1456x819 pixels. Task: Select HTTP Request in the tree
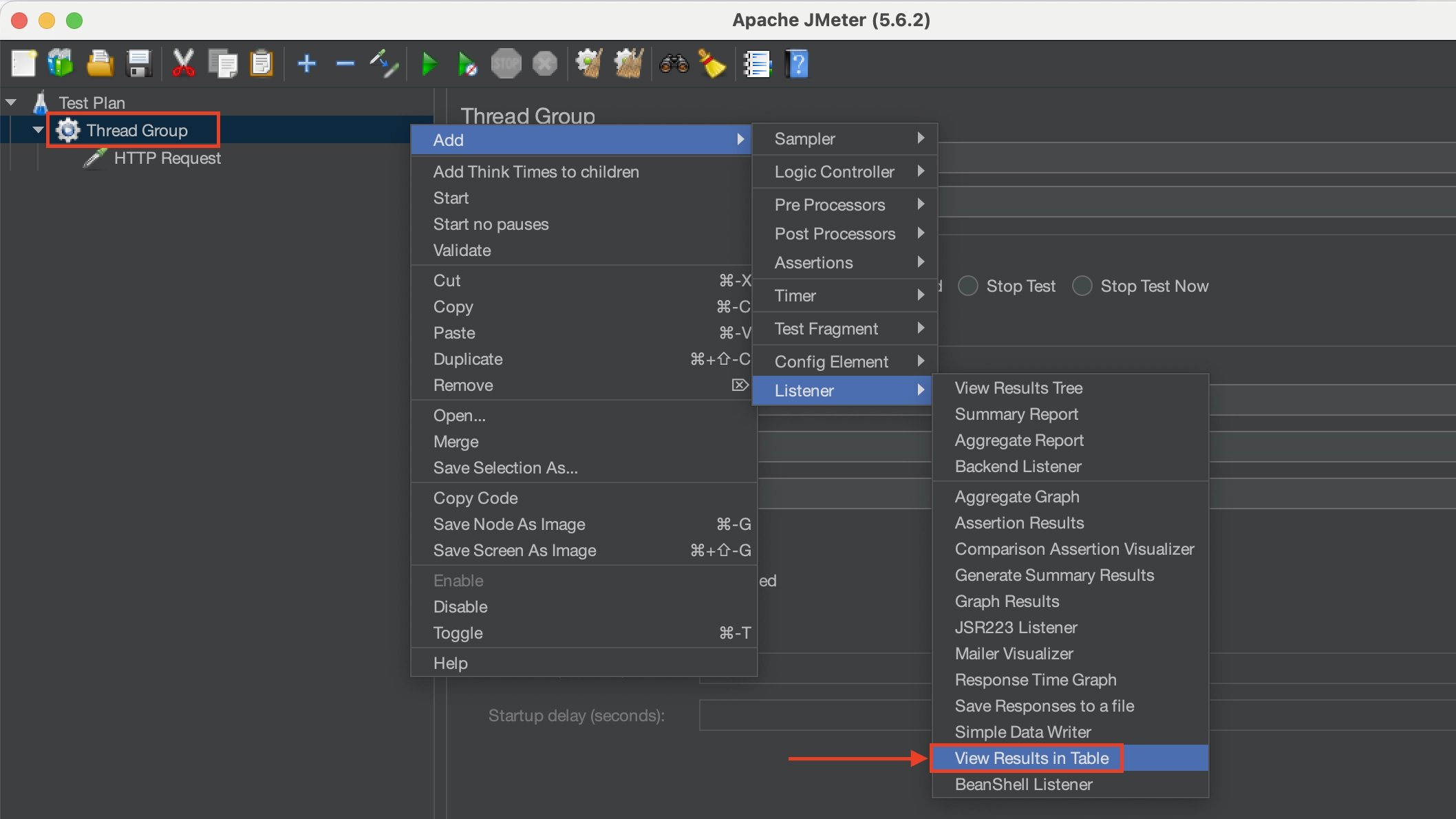click(167, 158)
